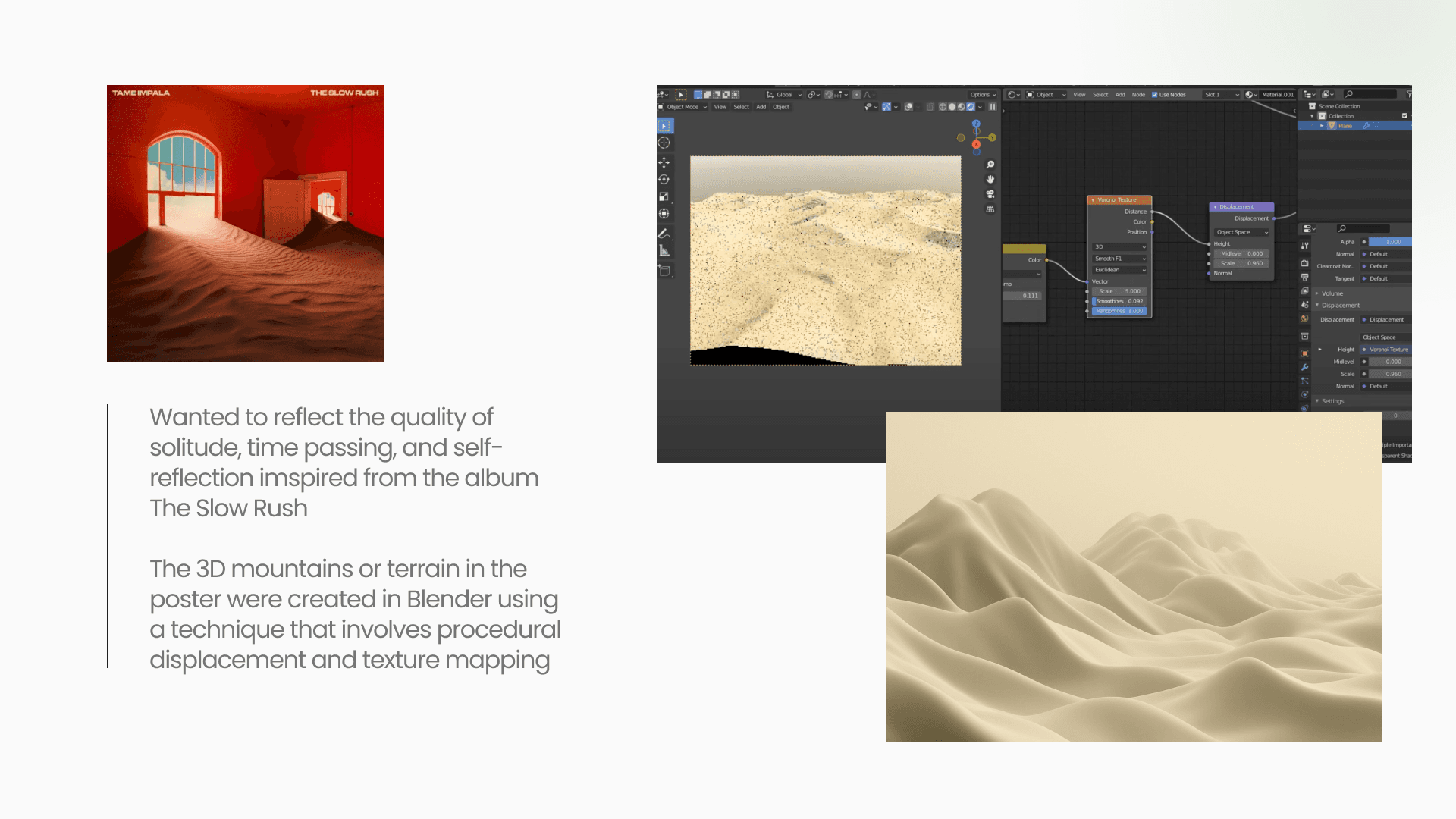Select the 3D Cursor tool
This screenshot has height=819, width=1456.
(x=664, y=143)
